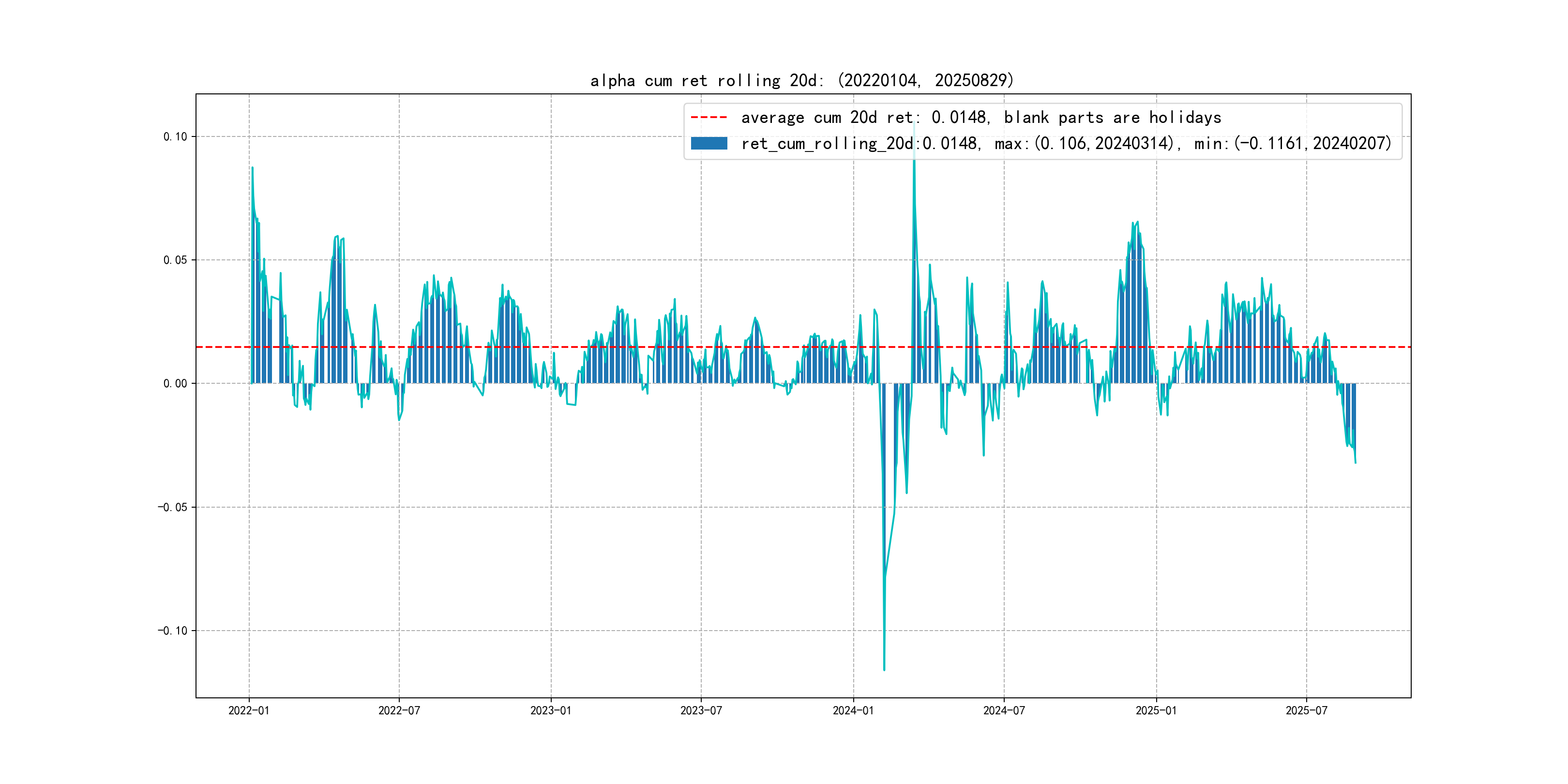Click the lowest trough tip of the February 2024 spike
The height and width of the screenshot is (784, 1568).
pyautogui.click(x=884, y=669)
